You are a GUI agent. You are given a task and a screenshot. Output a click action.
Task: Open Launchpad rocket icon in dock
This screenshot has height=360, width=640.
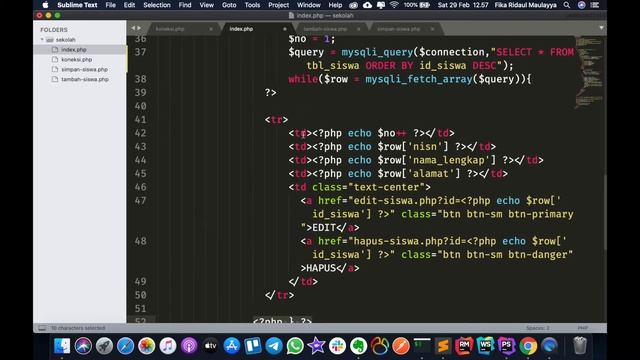pyautogui.click(x=104, y=346)
